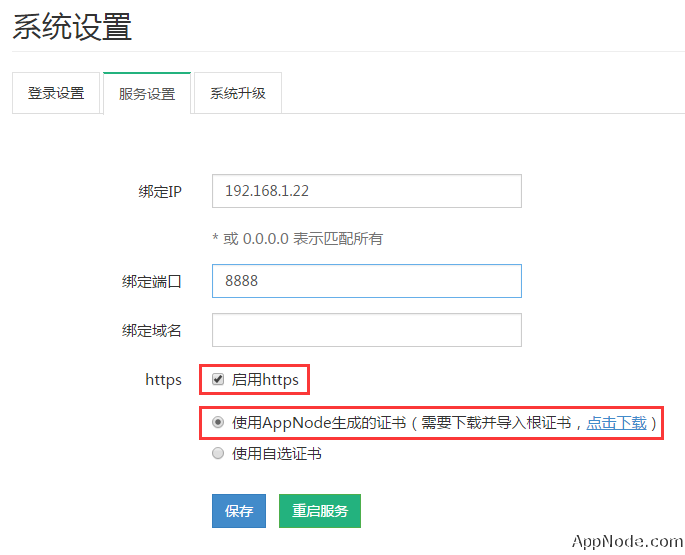The image size is (685, 555).
Task: Select the 使用AppNode生成的证书 radio button
Action: [x=218, y=423]
